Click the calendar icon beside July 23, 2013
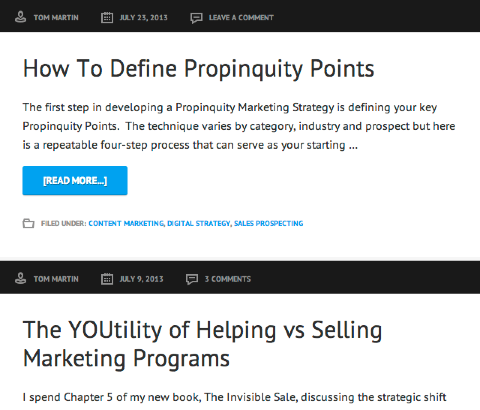The image size is (480, 410). pyautogui.click(x=107, y=17)
